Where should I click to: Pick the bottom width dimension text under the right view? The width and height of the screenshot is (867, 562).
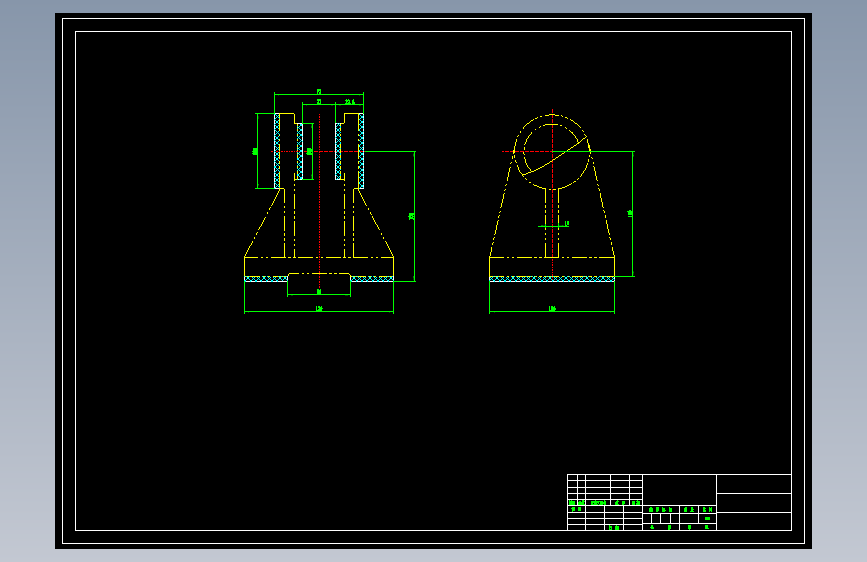(552, 309)
